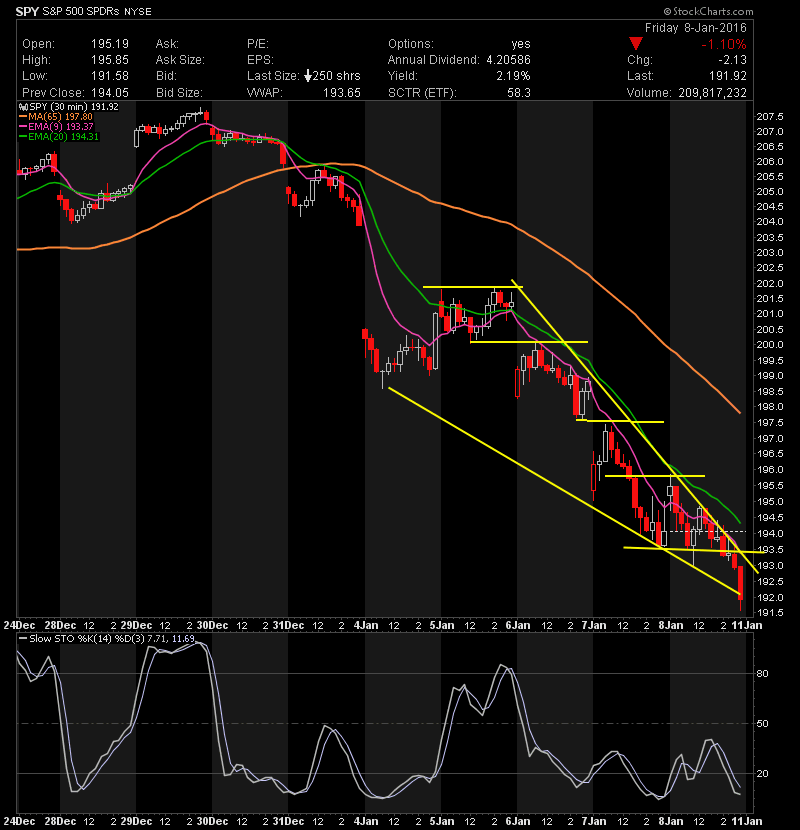Click the 8Jan label under the price chart
Image resolution: width=800 pixels, height=830 pixels.
(x=670, y=625)
